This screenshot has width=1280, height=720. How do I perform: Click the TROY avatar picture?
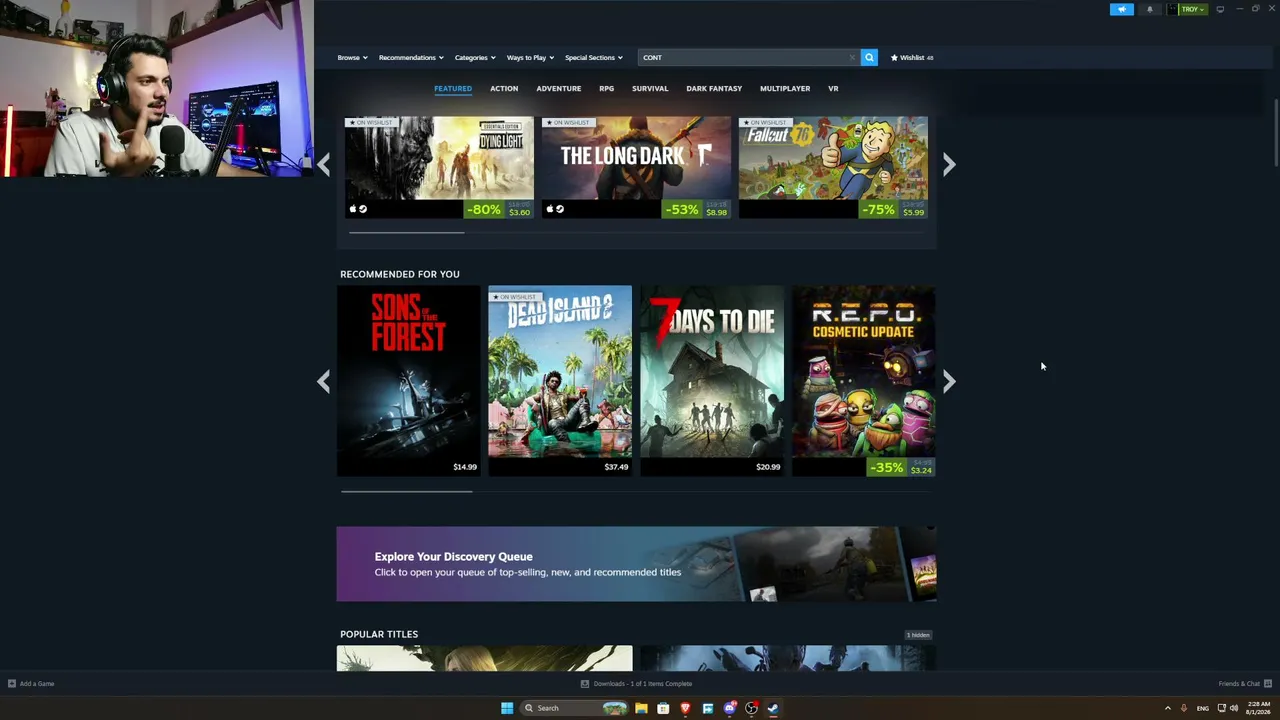pos(1172,9)
